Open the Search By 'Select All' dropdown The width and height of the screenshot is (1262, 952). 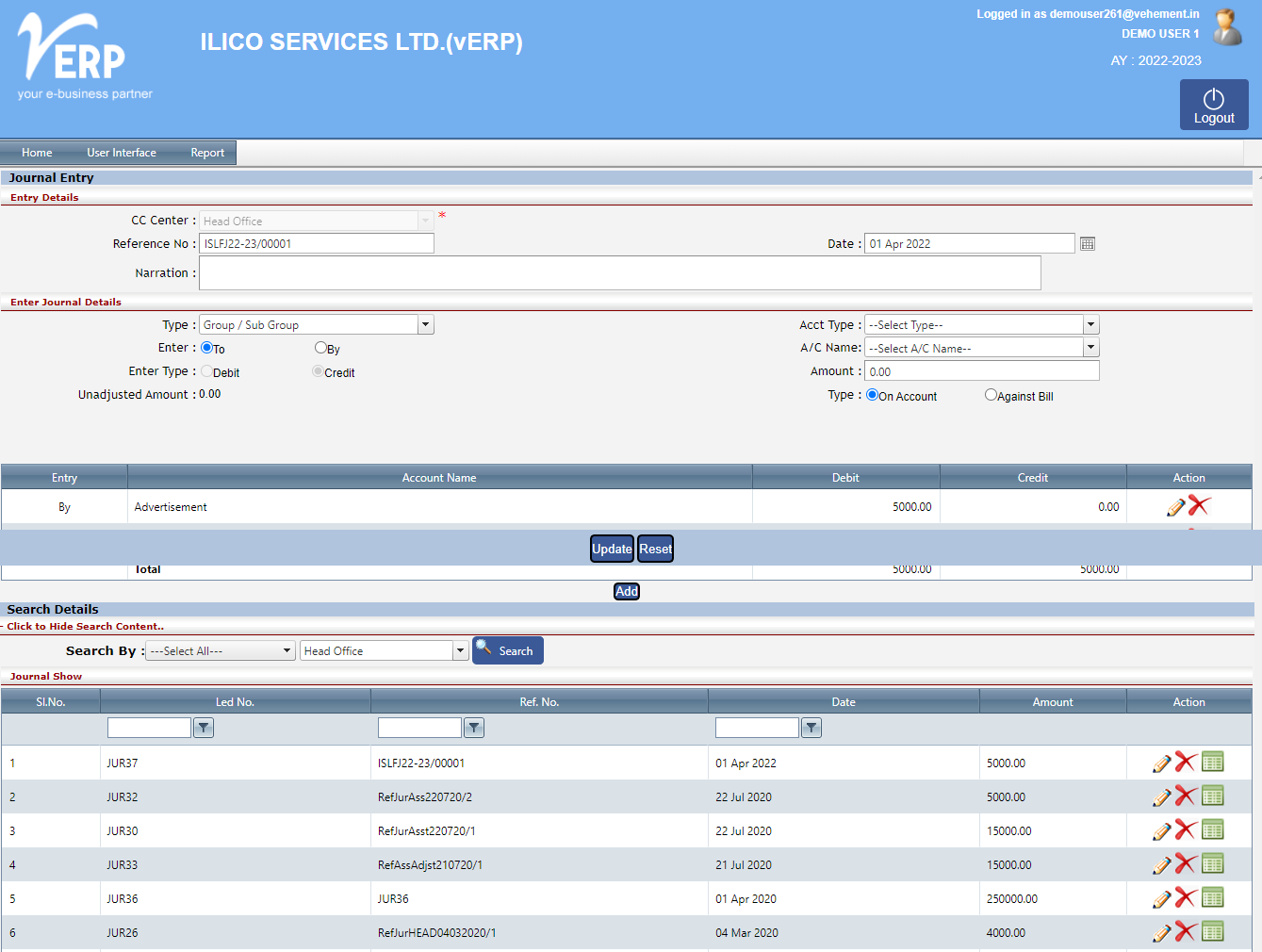pos(221,651)
